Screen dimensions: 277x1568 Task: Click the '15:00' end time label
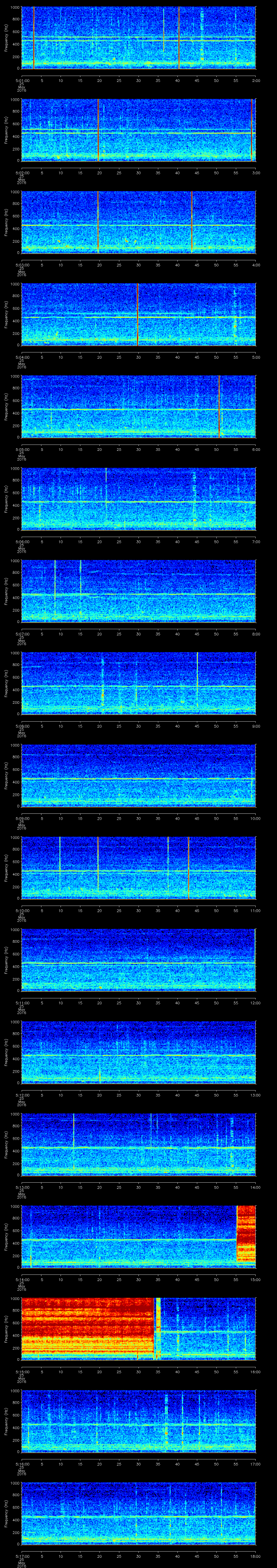255,1279
